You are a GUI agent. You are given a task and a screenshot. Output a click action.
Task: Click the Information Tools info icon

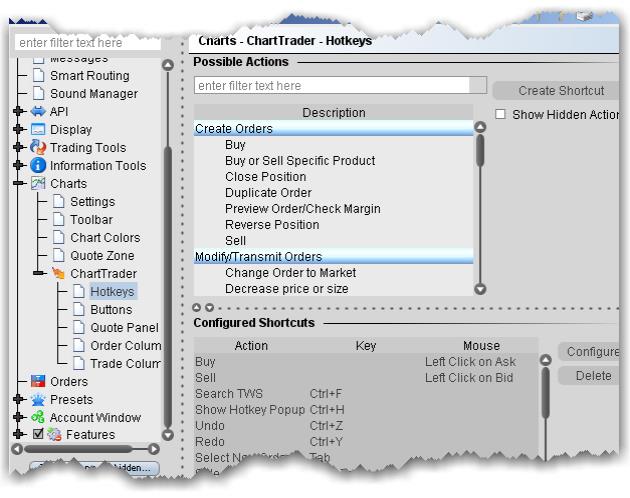point(39,166)
